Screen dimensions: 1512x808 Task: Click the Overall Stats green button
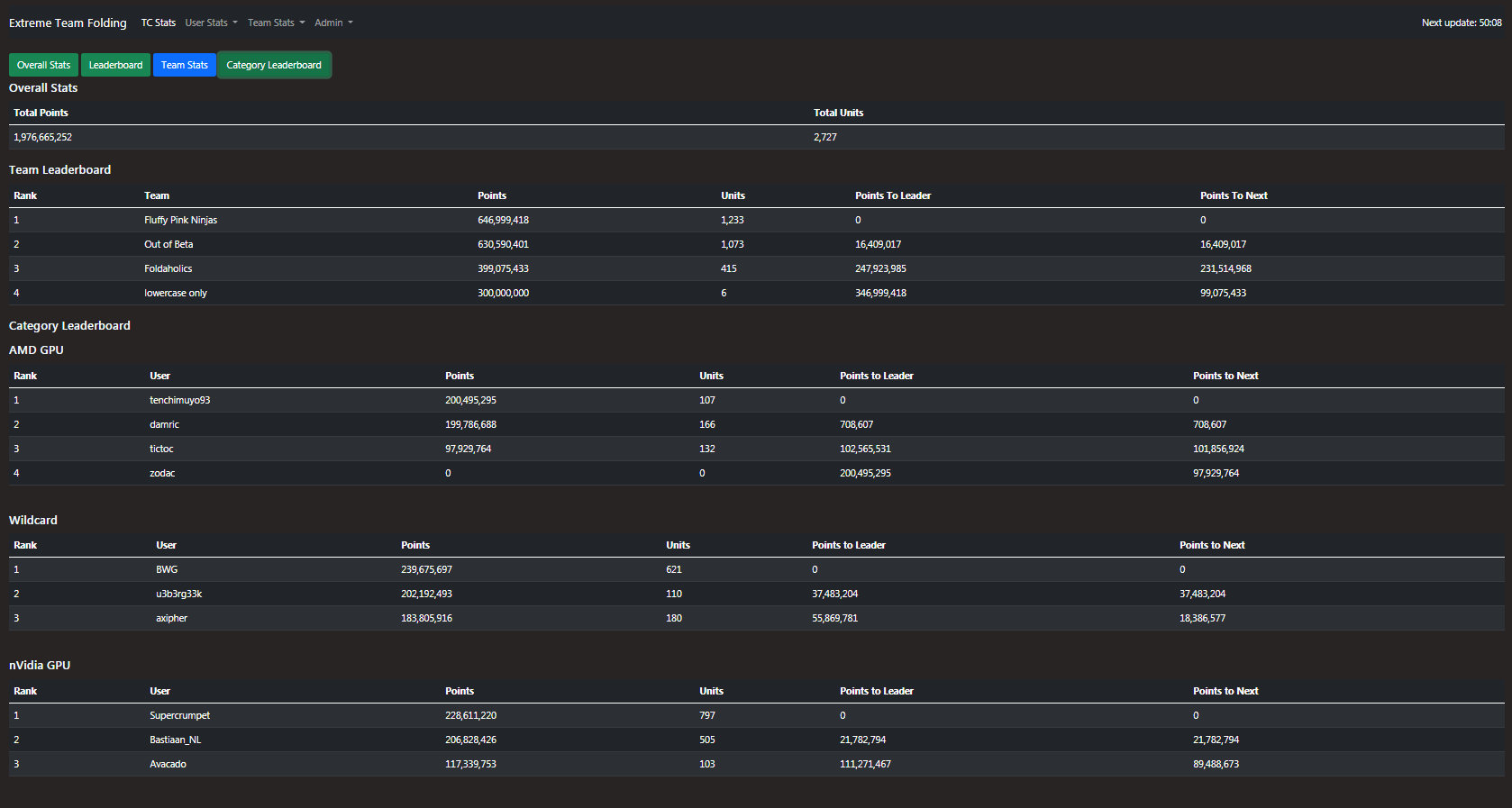43,65
